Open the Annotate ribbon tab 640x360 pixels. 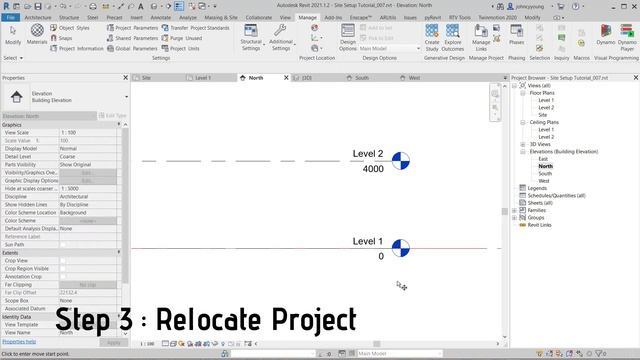coord(161,18)
